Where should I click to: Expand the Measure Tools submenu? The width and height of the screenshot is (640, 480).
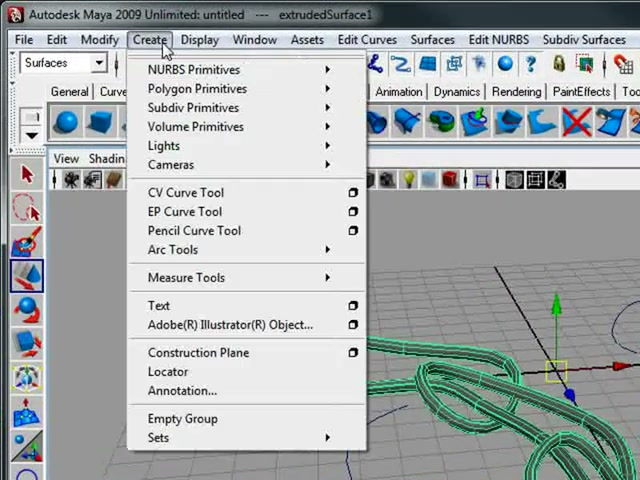247,278
